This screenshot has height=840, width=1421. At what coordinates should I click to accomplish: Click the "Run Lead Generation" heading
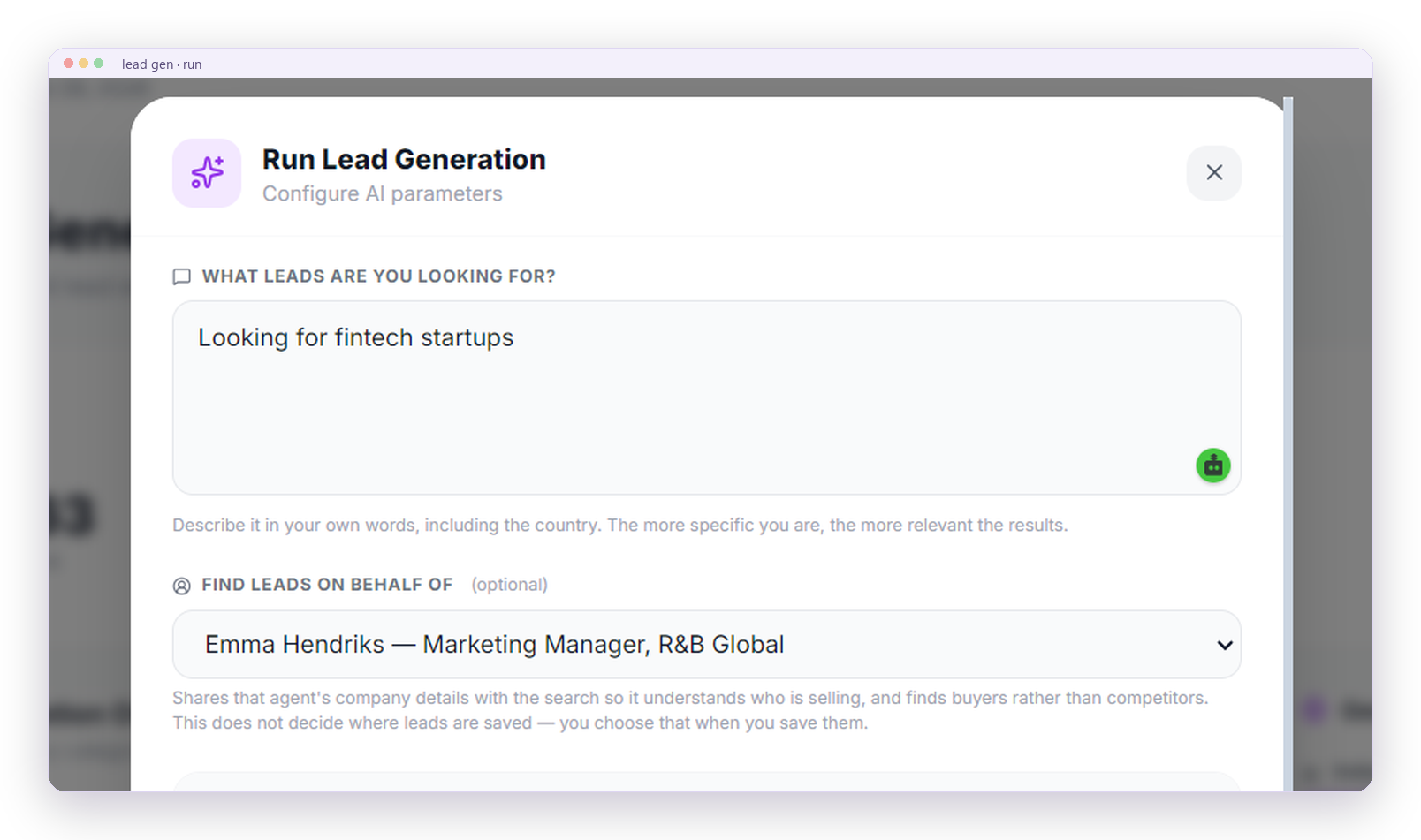(404, 159)
